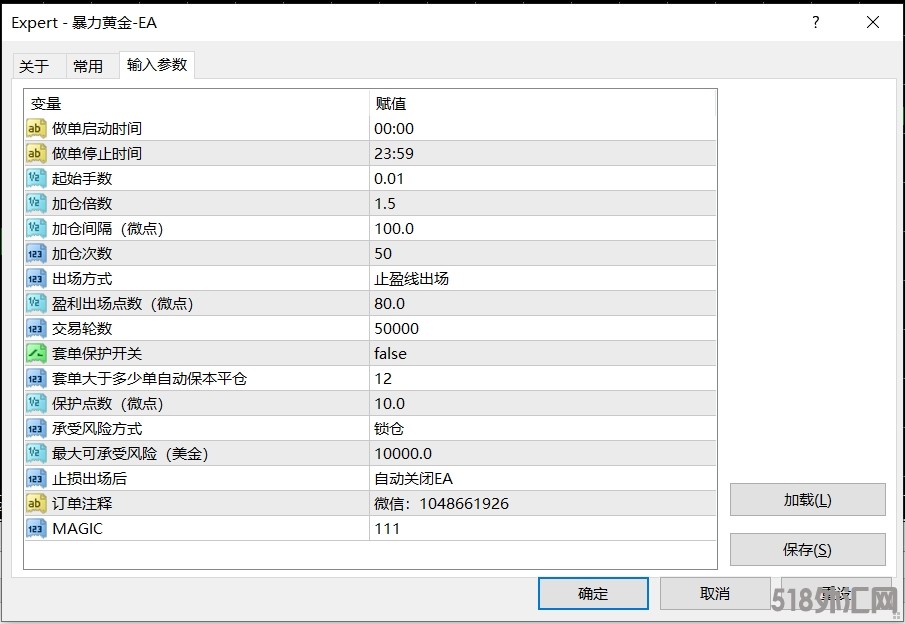Image resolution: width=905 pixels, height=624 pixels.
Task: Select the icon next to 起始手数
Action: (x=36, y=178)
